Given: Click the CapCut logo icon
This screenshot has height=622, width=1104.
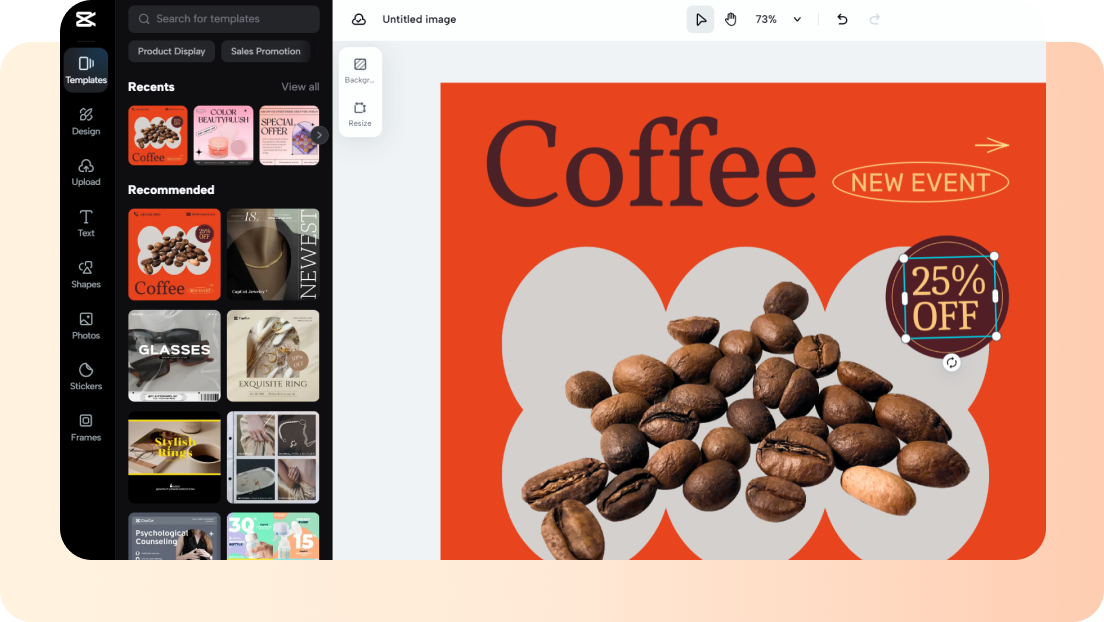Looking at the screenshot, I should click(86, 19).
